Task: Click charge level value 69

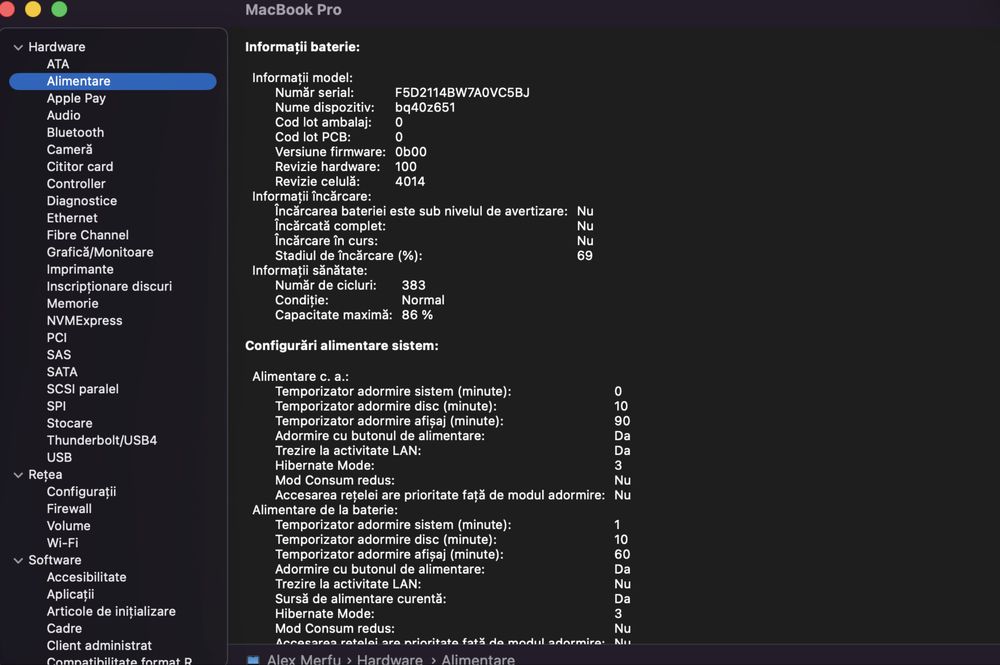Action: [585, 256]
